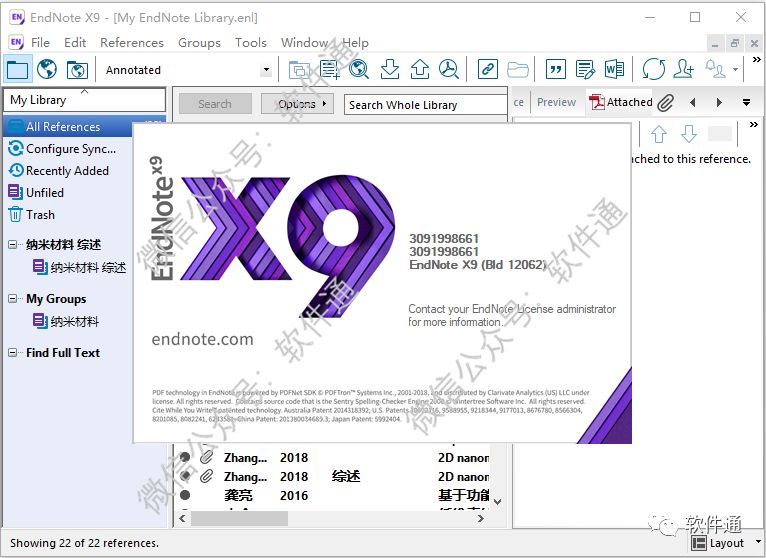Click Copy to Local Library toolbar icon
Image resolution: width=766 pixels, height=558 pixels.
(x=299, y=70)
